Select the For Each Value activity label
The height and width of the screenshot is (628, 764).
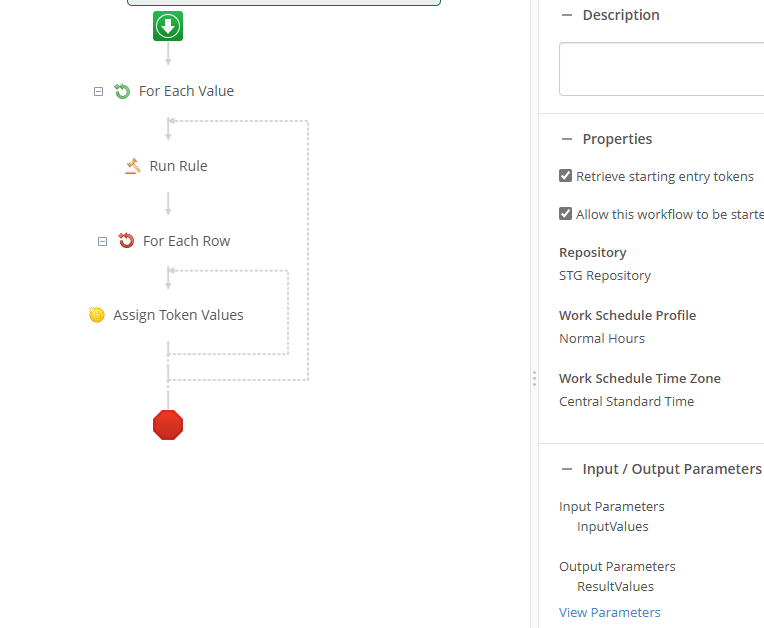coord(187,91)
